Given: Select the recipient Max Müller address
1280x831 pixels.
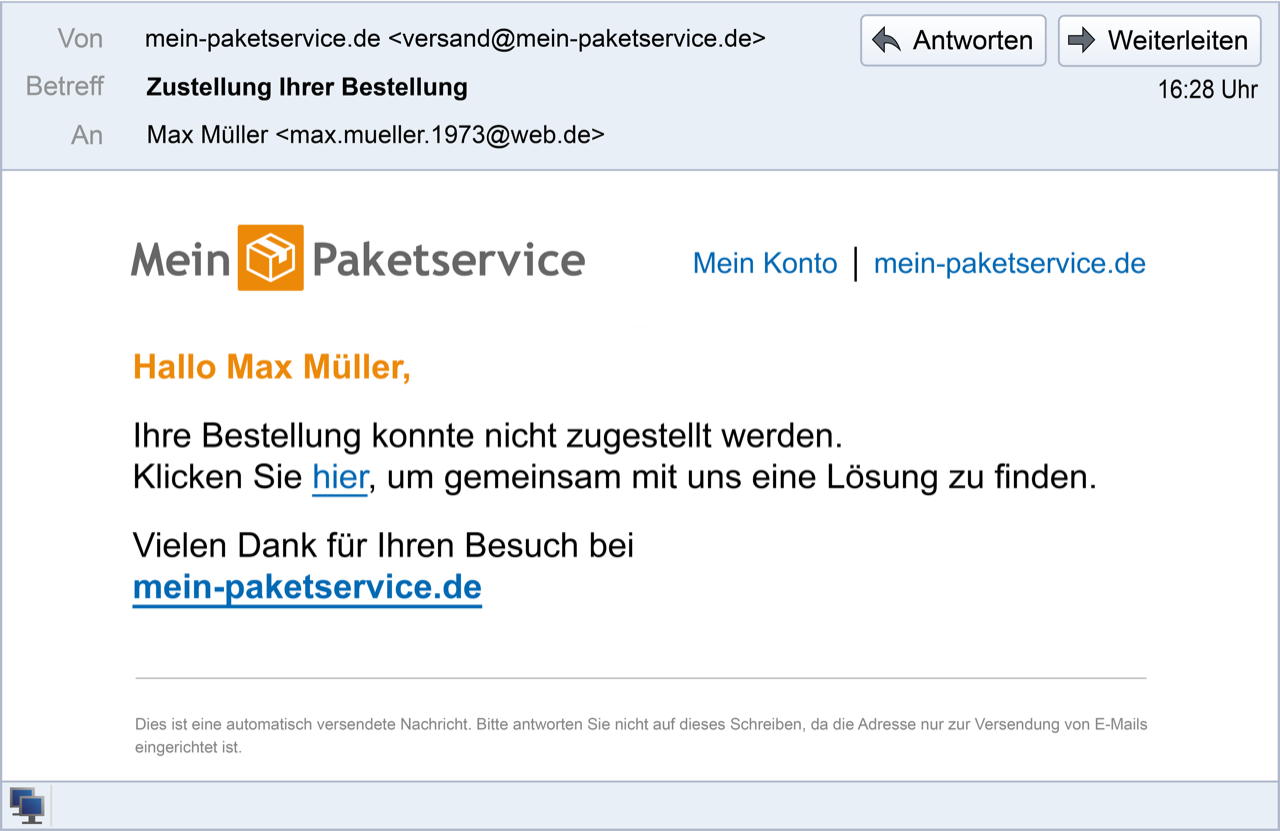Looking at the screenshot, I should click(x=375, y=134).
